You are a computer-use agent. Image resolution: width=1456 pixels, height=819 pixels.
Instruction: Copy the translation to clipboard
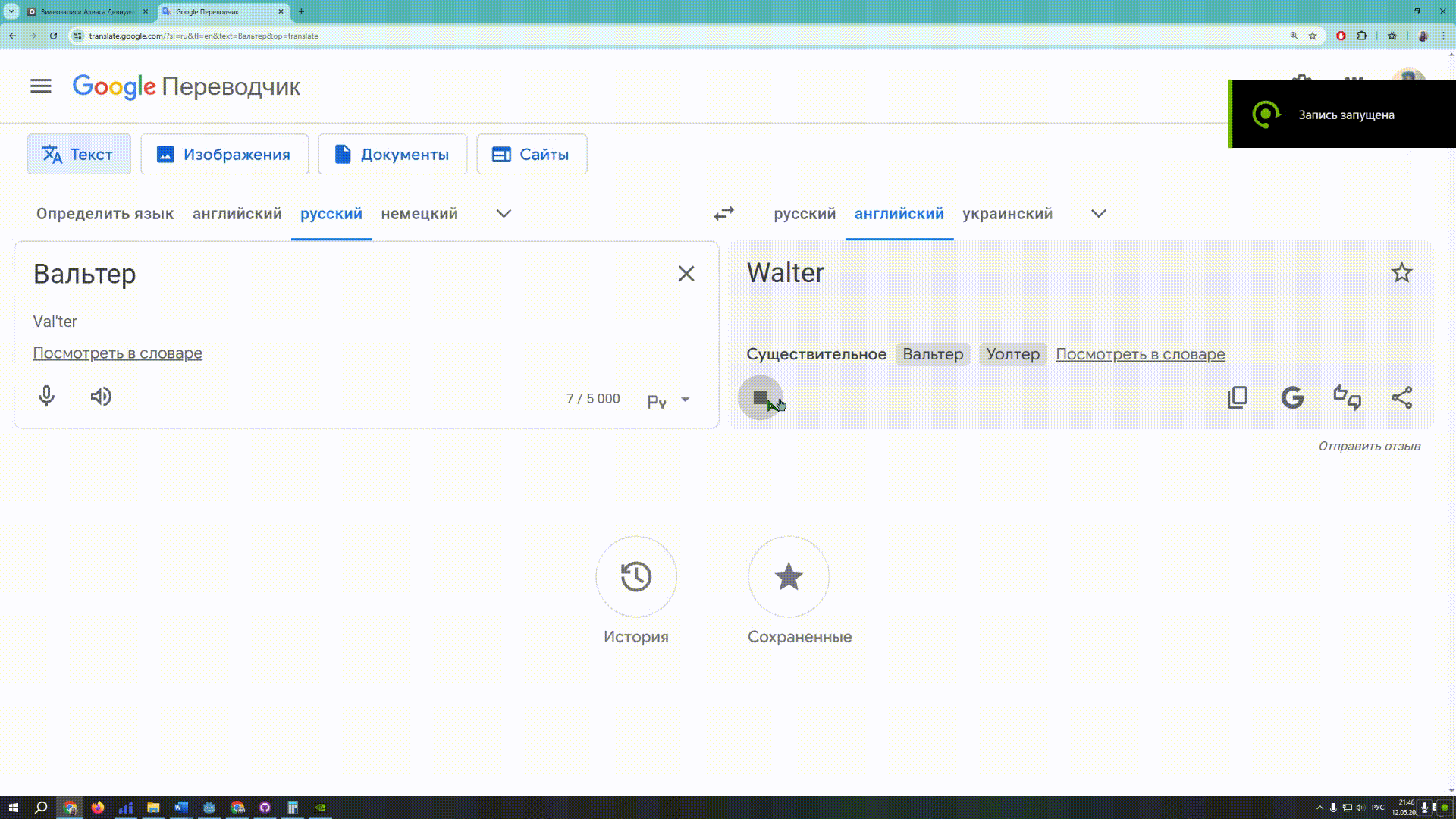tap(1237, 397)
